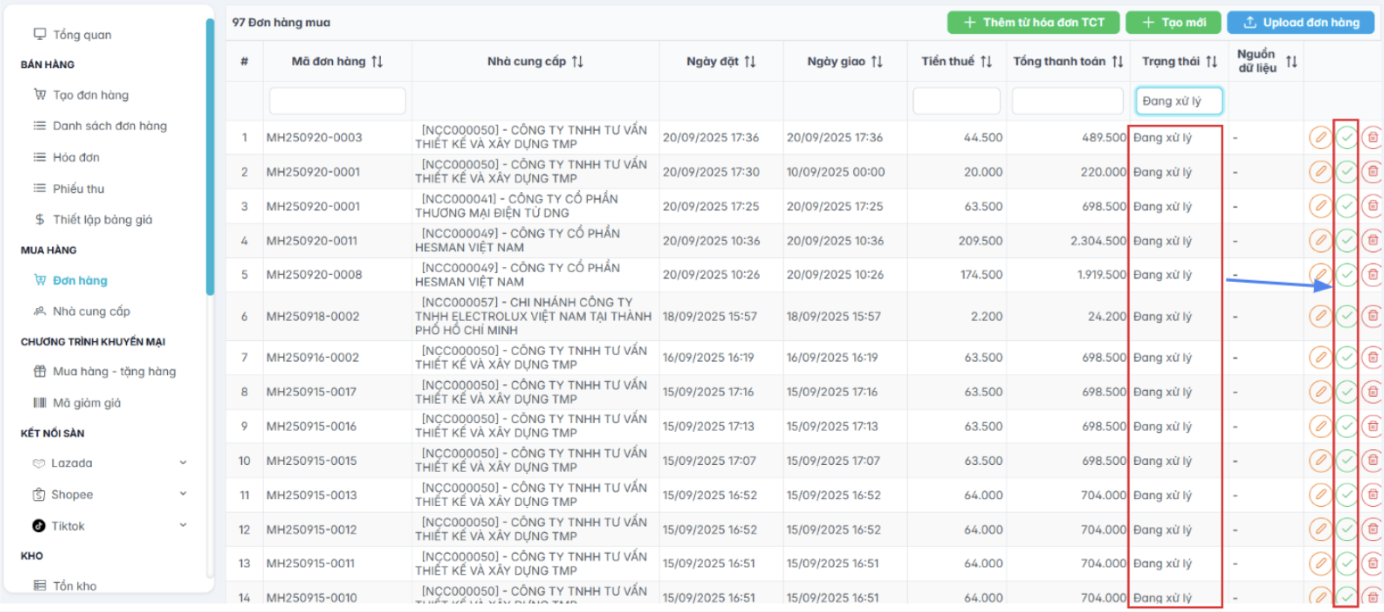Open the Tổng quan overview page
The width and height of the screenshot is (1384, 612).
click(x=82, y=35)
